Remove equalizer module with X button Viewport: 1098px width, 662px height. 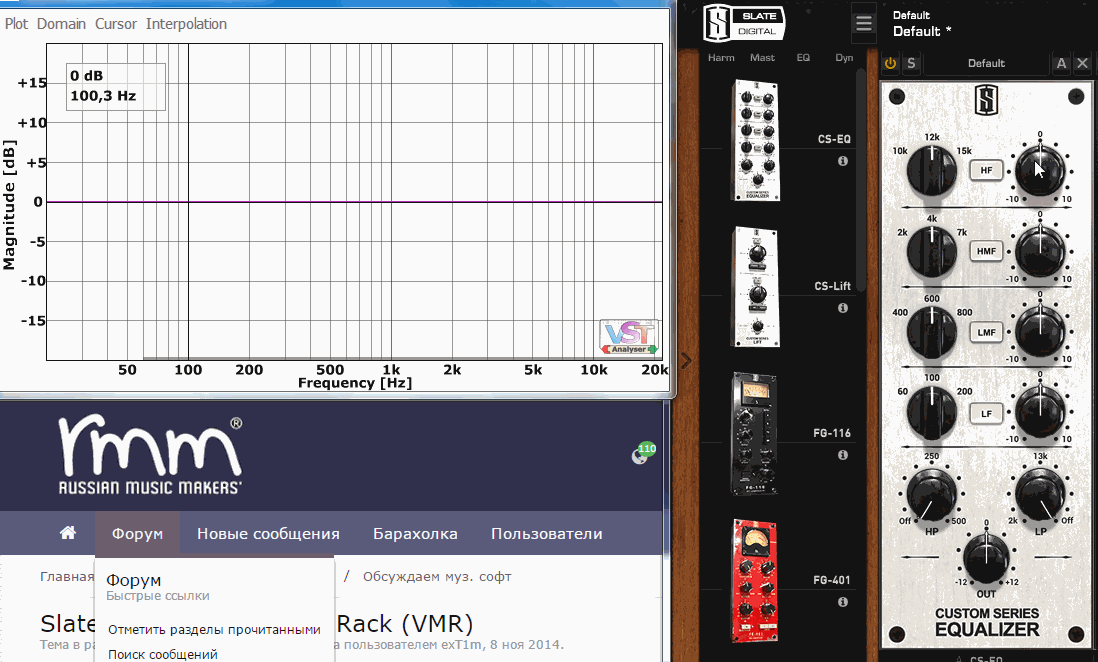point(1083,63)
